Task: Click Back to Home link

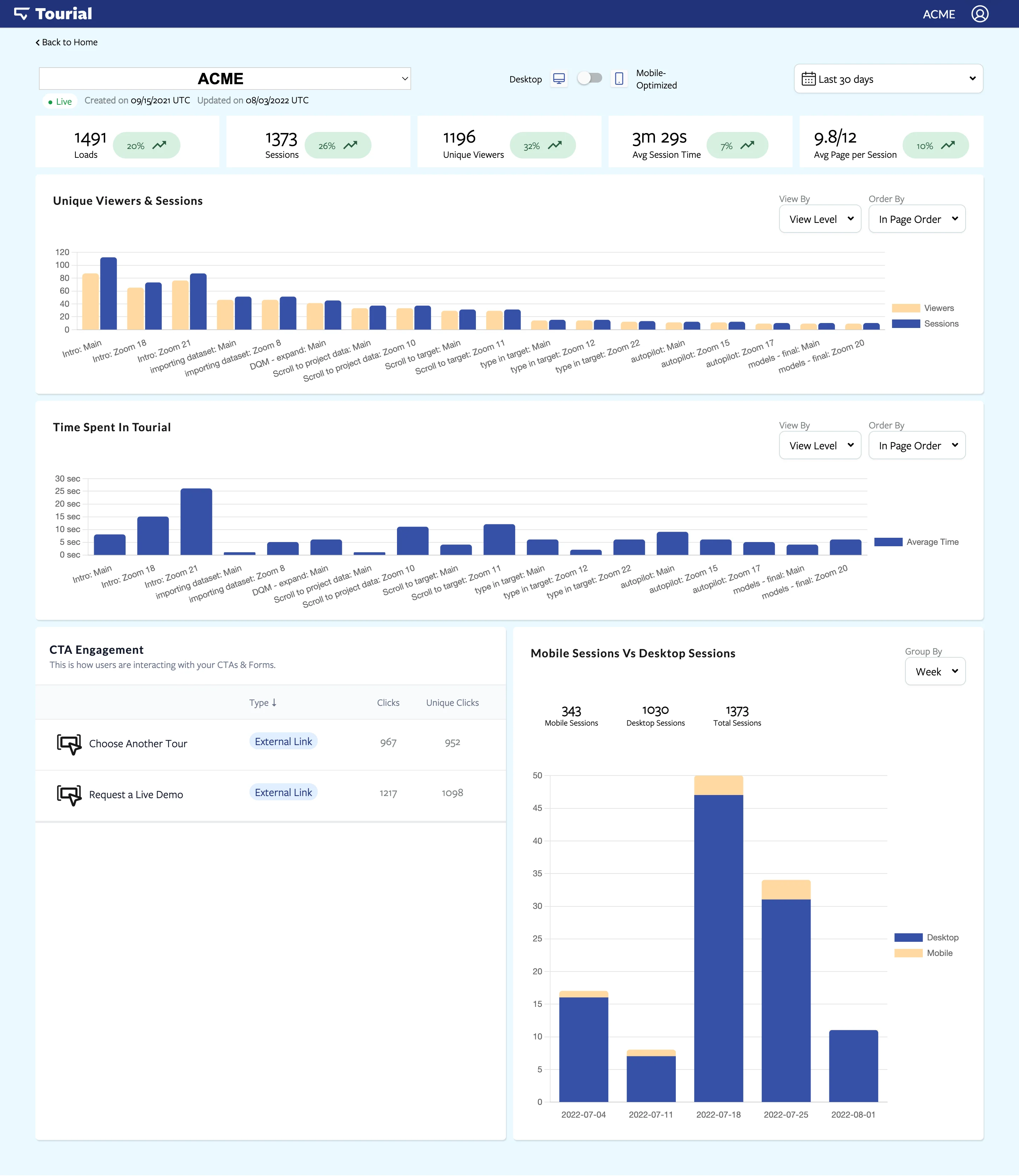Action: pyautogui.click(x=67, y=42)
